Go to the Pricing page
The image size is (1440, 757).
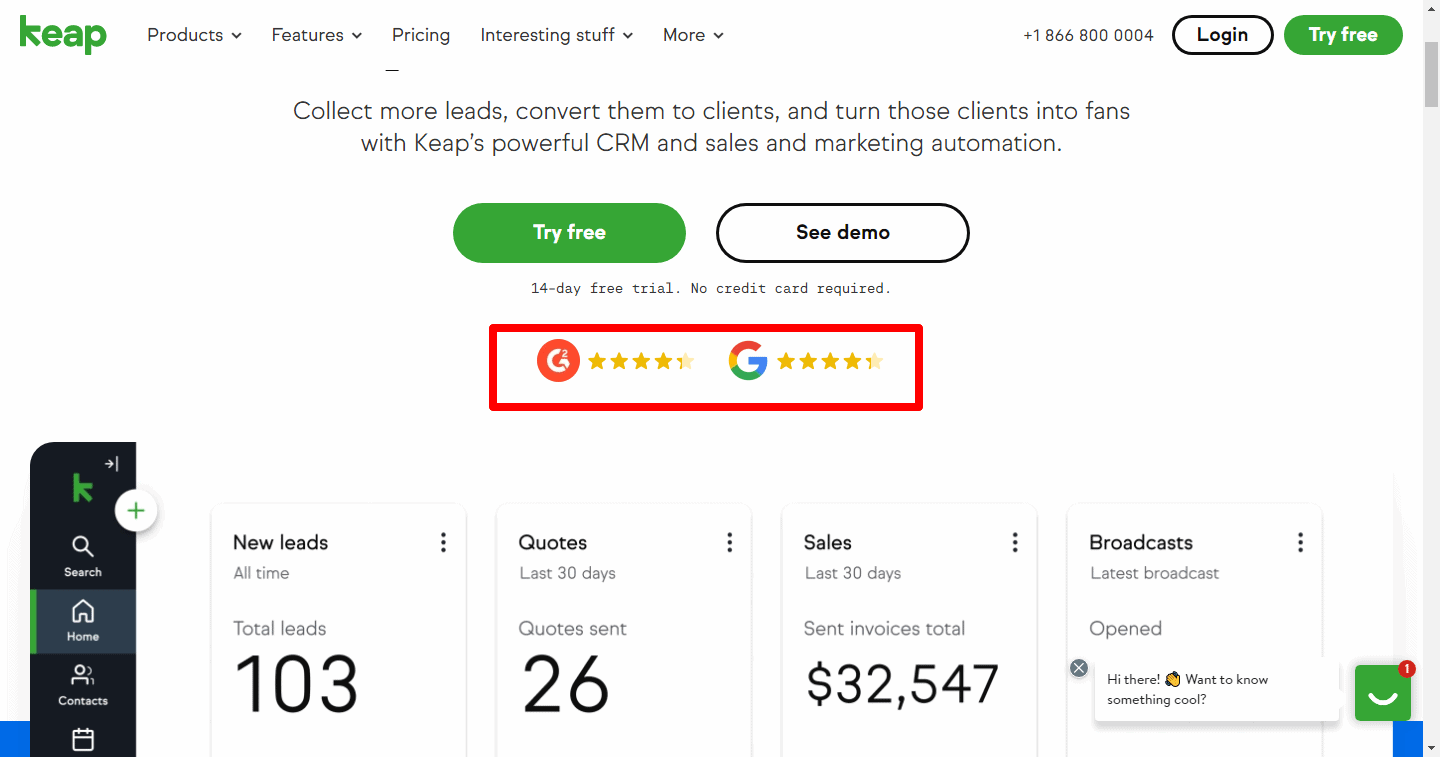pos(421,35)
